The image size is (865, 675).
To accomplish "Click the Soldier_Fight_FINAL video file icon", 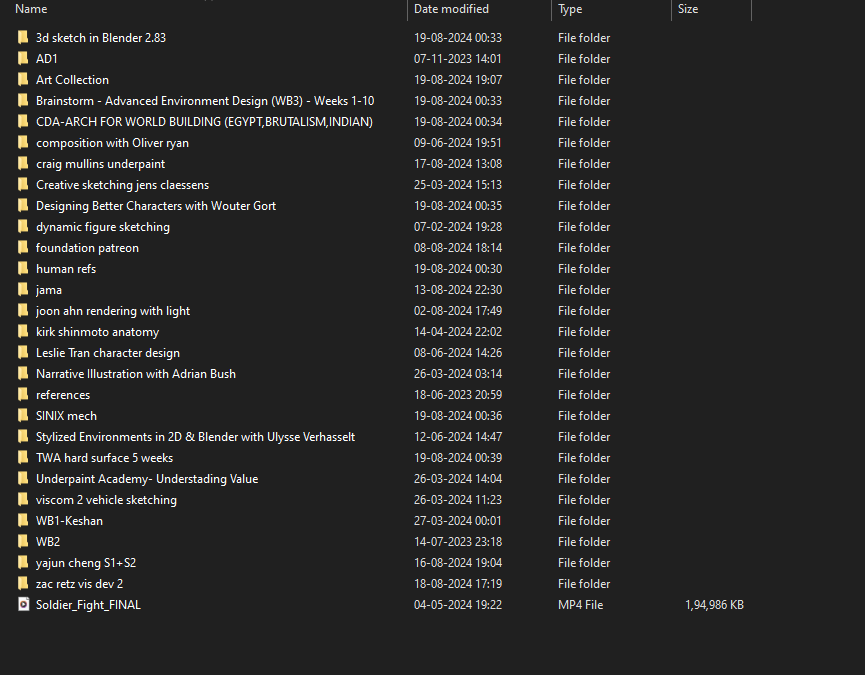I will [x=23, y=604].
